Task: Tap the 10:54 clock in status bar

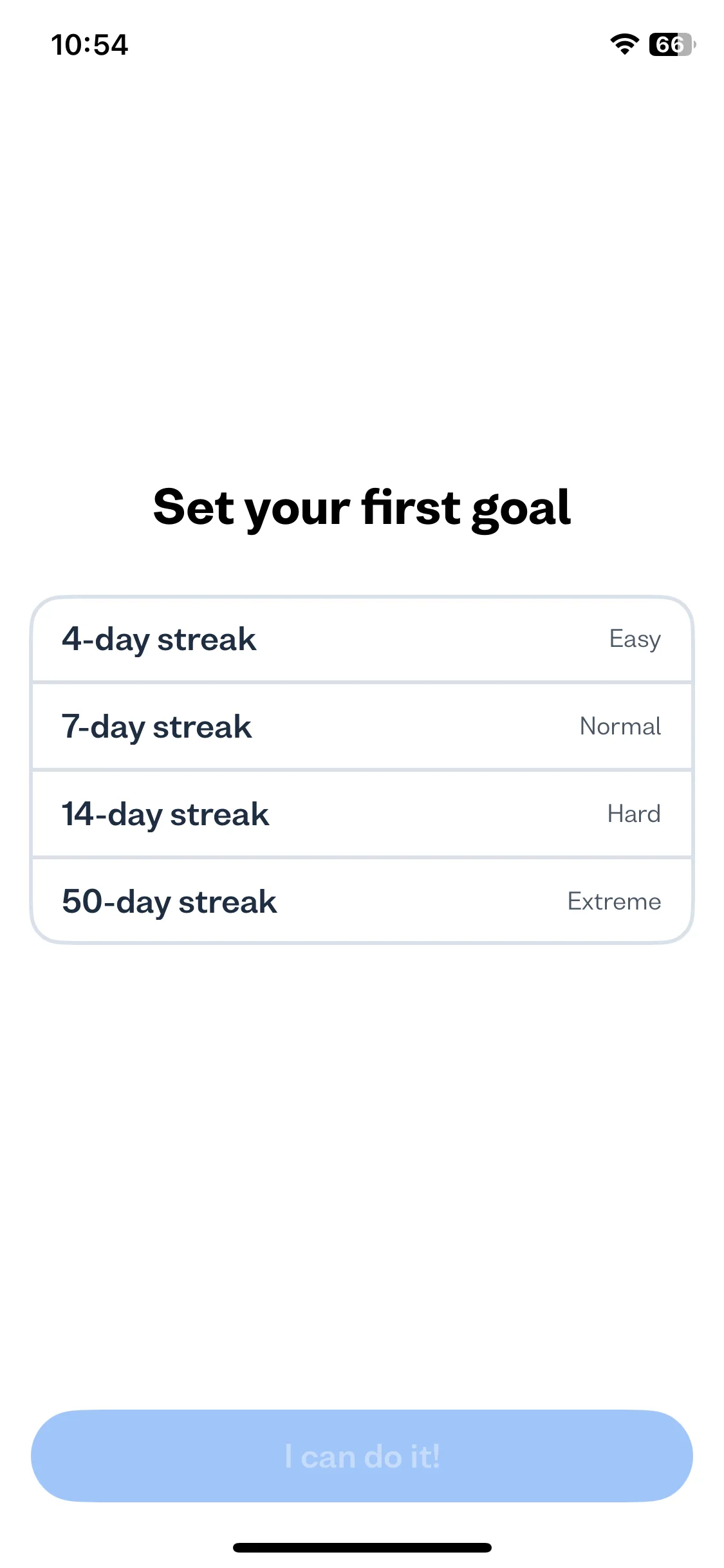Action: (x=89, y=45)
